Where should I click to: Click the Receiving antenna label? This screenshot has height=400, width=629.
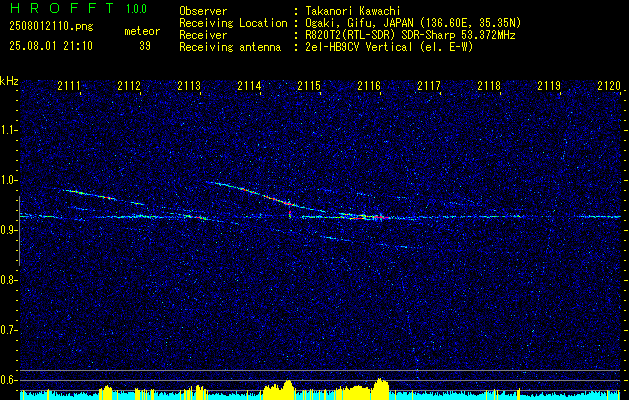[x=230, y=47]
